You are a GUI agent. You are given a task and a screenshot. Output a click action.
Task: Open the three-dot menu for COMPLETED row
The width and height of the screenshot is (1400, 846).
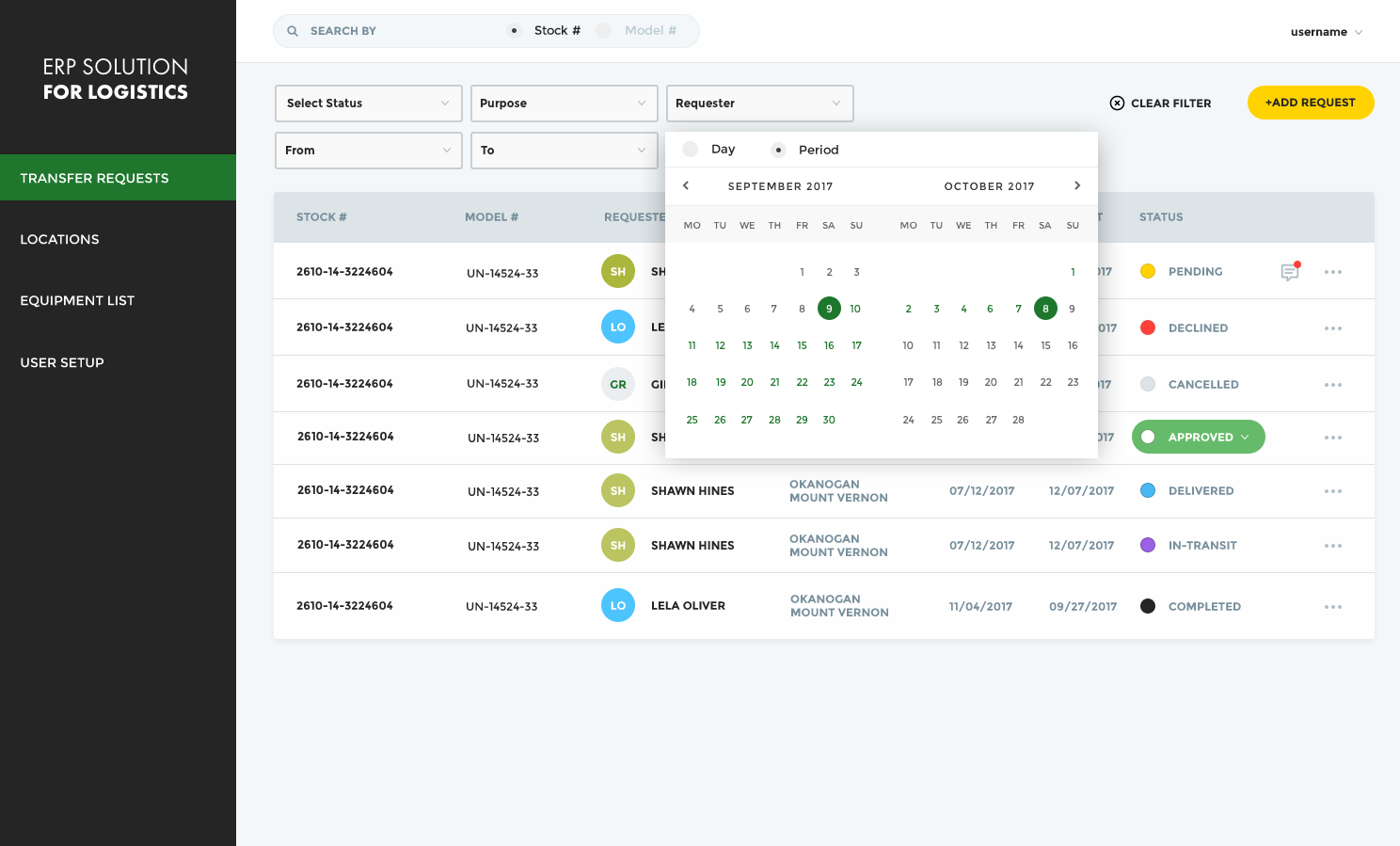click(1333, 607)
